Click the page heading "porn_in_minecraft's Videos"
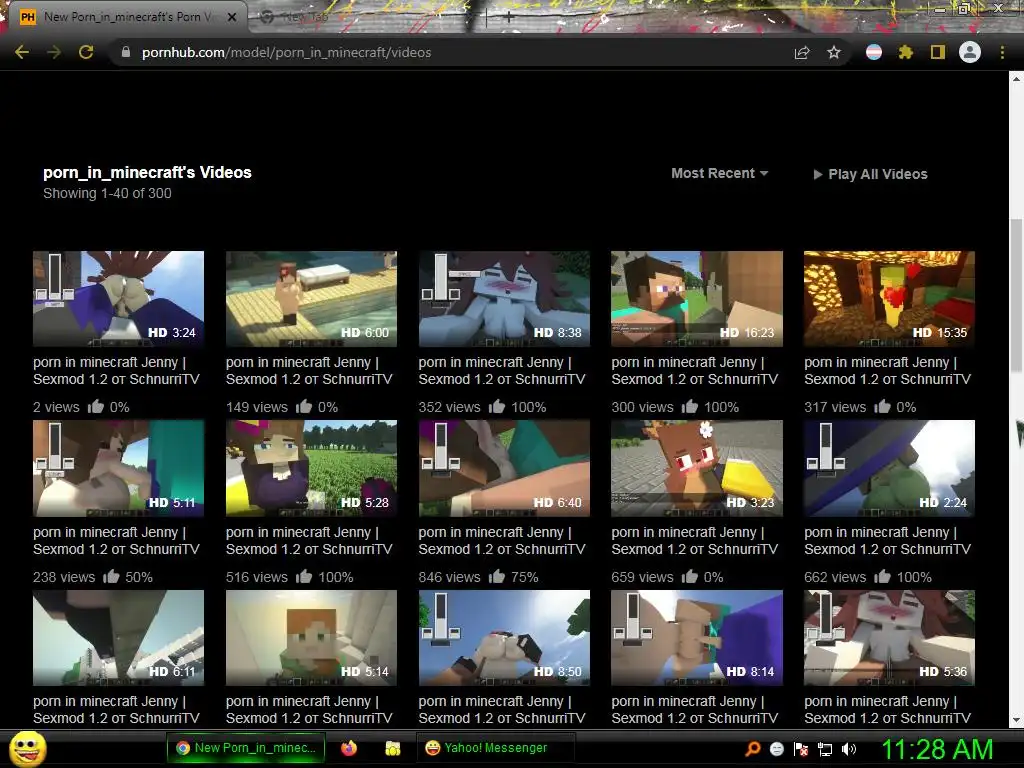 pyautogui.click(x=147, y=172)
